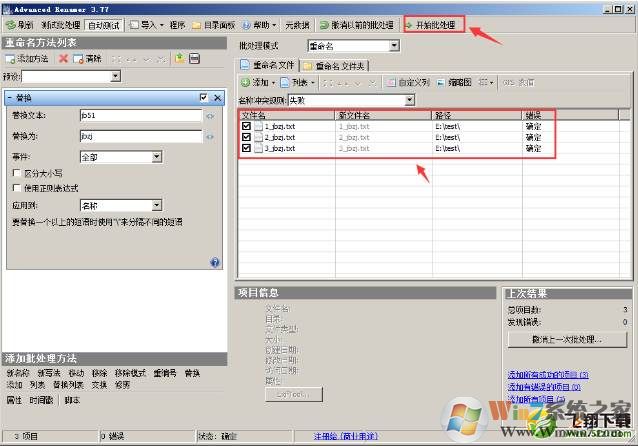
Task: Click the replace-with field containing jbzj
Action: 141,136
